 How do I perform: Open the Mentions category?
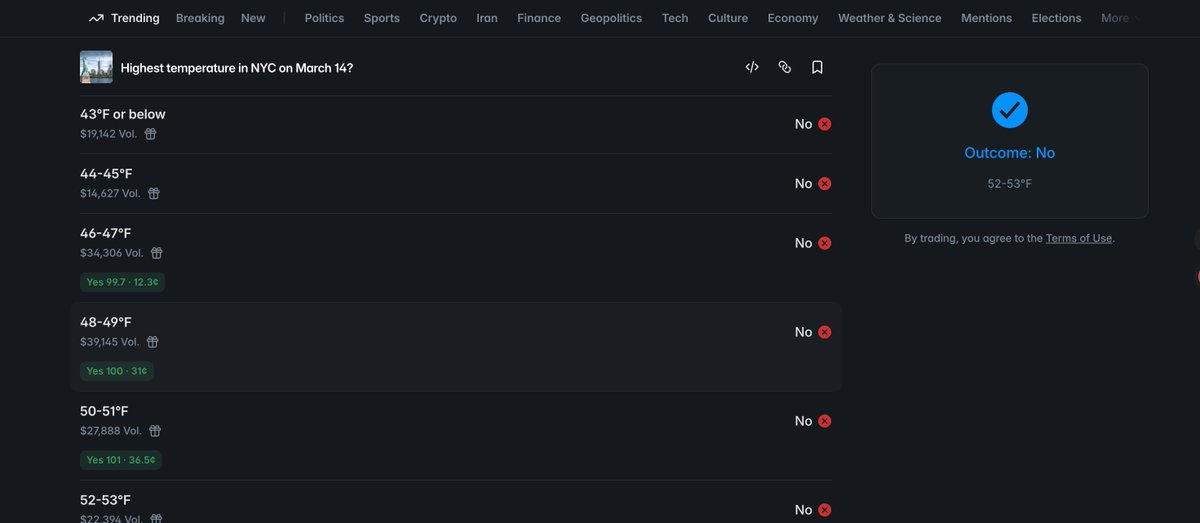coord(986,18)
